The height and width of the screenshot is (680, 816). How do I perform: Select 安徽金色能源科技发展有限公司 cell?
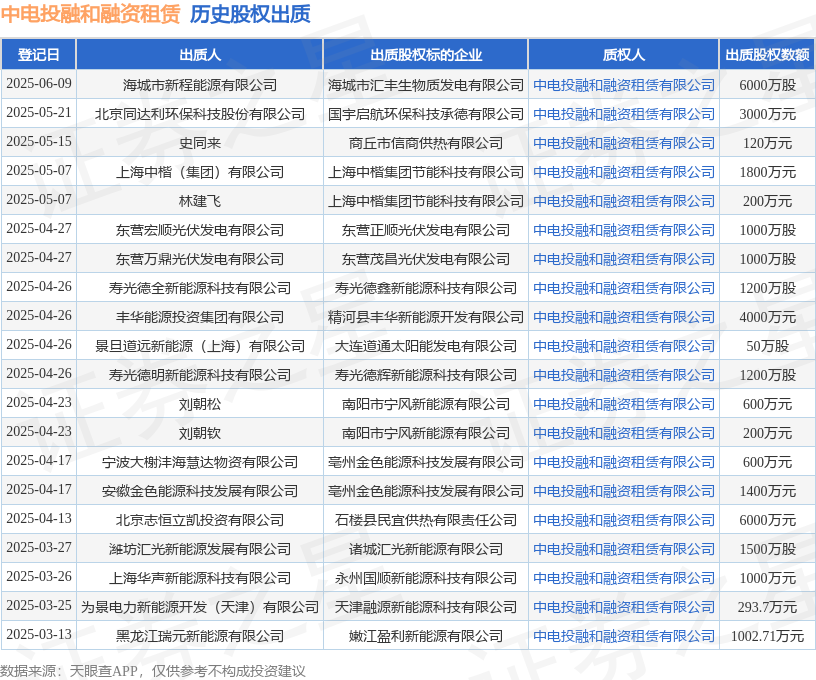pyautogui.click(x=200, y=491)
